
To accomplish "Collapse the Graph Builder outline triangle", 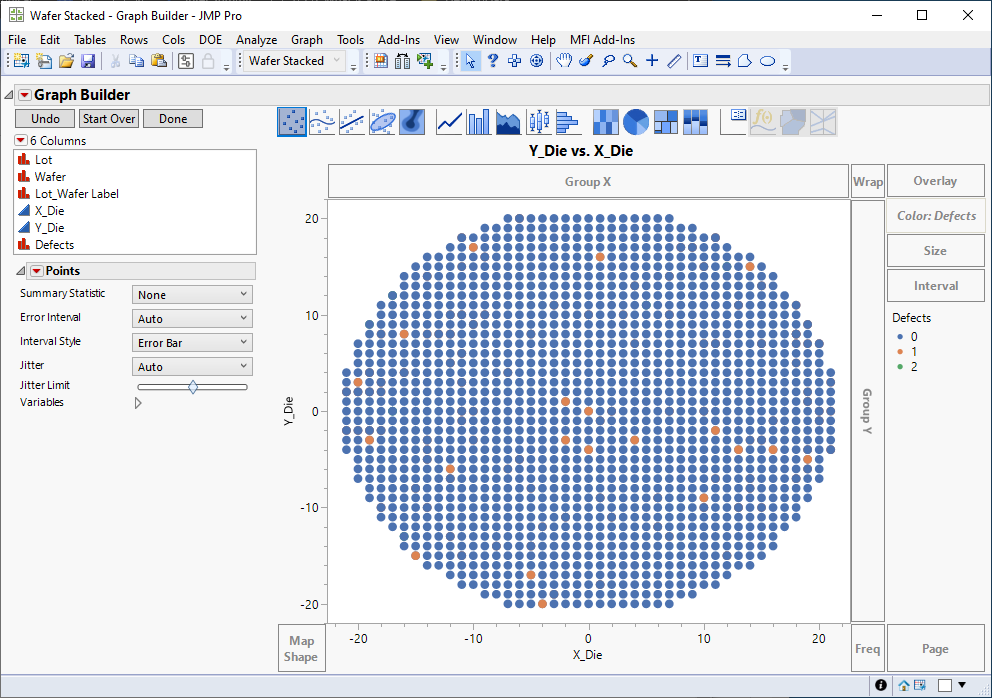I will tap(9, 95).
